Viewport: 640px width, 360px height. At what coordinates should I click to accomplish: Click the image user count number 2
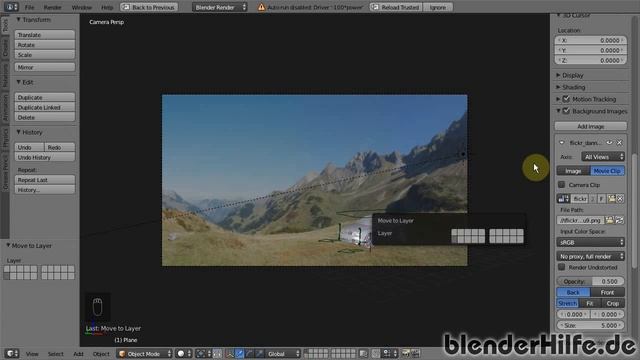point(593,199)
